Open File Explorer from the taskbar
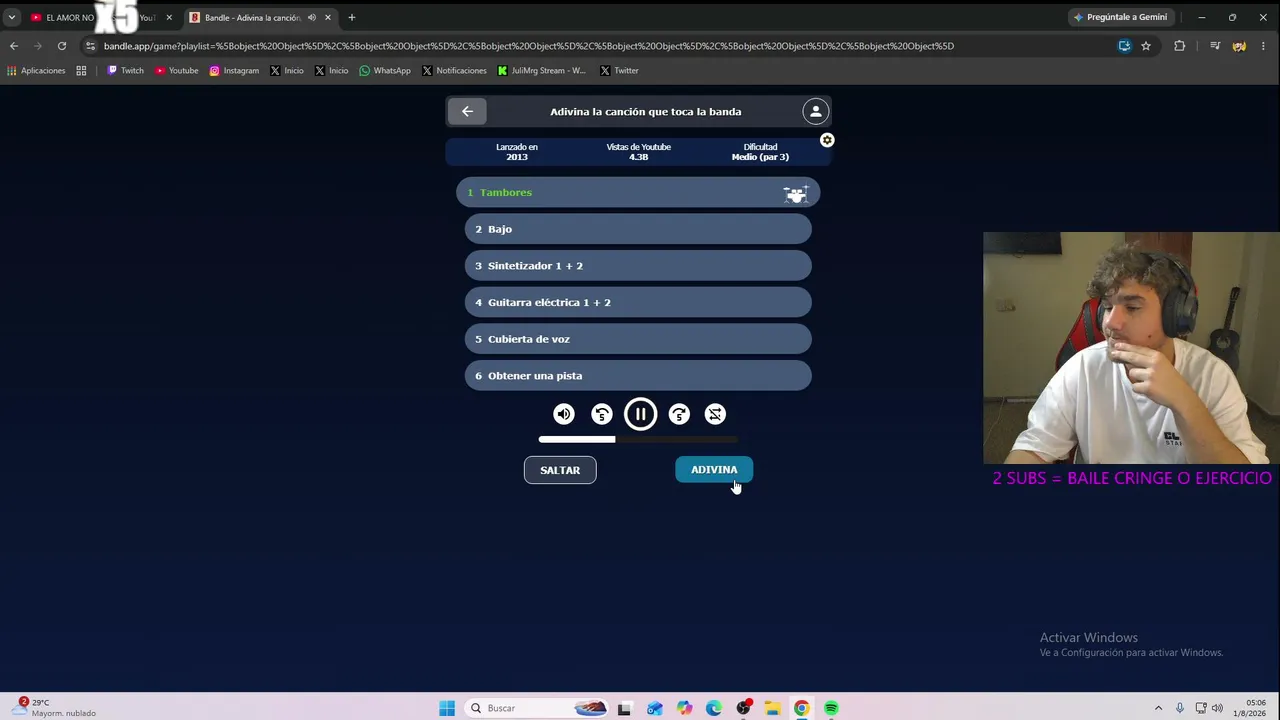Screen dimensions: 1280x720 coord(773,708)
